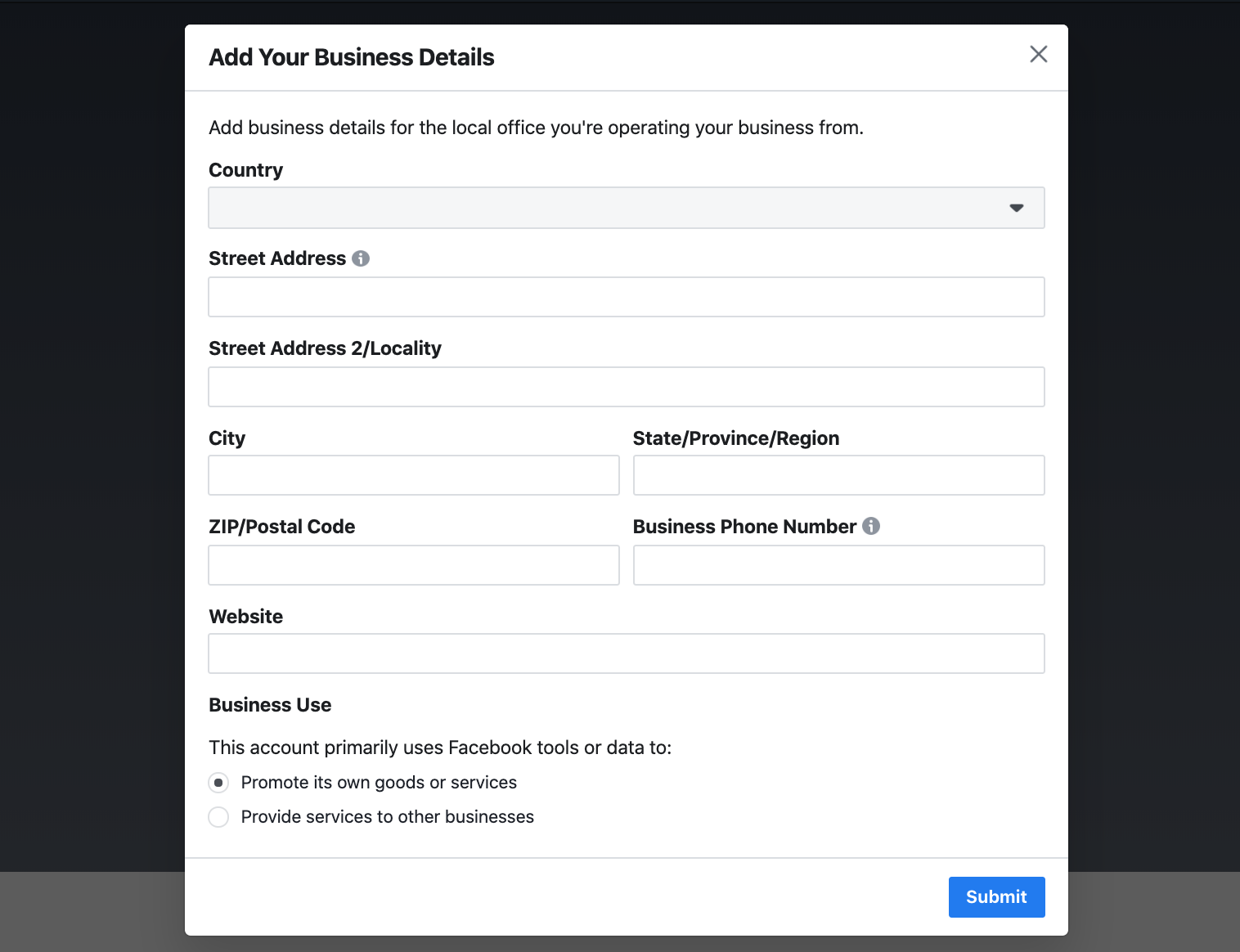This screenshot has height=952, width=1240.
Task: Click the 'Promote its own goods or services' label text
Action: pos(379,783)
